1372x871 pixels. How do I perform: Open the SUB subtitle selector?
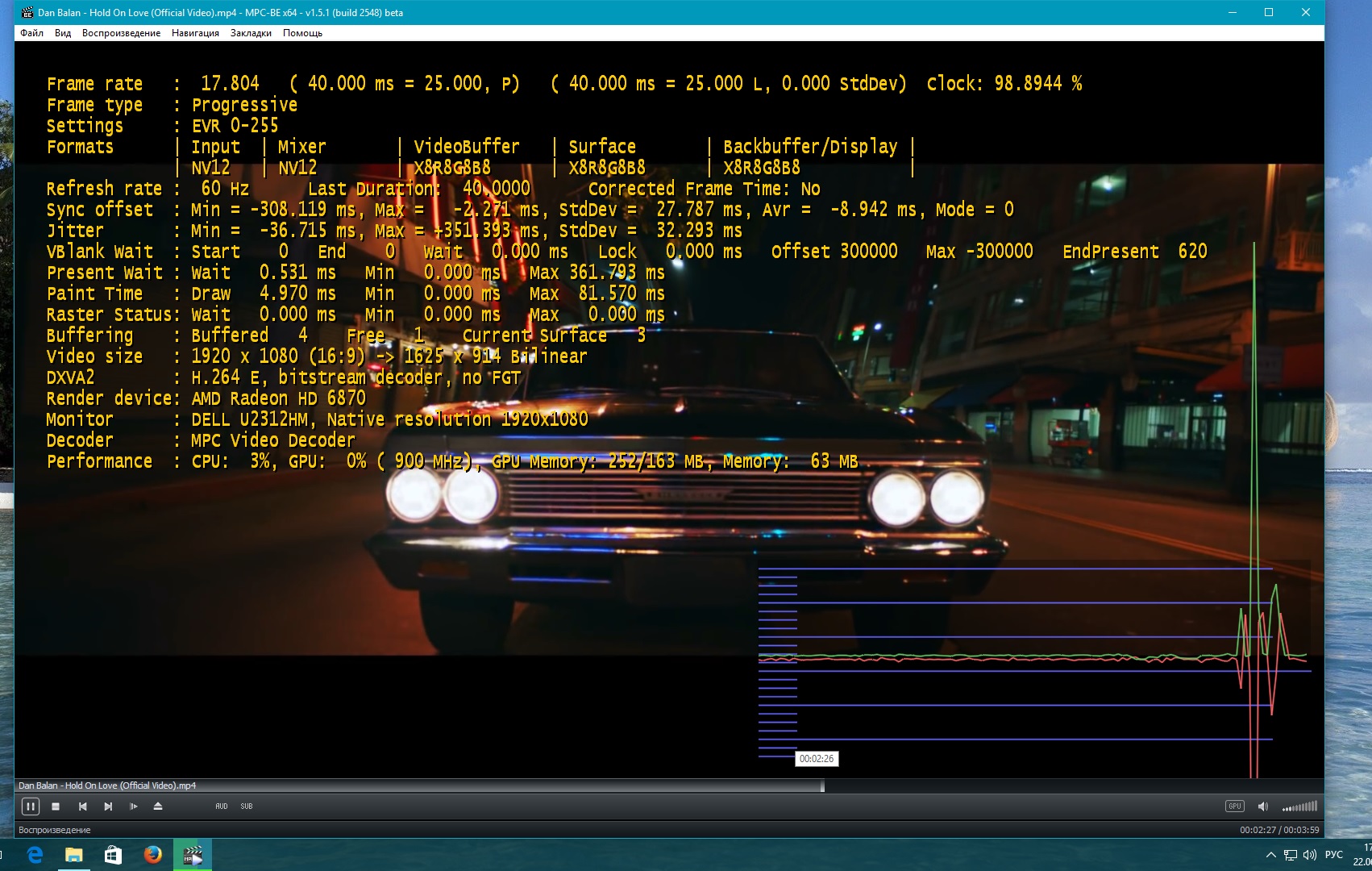pyautogui.click(x=247, y=806)
